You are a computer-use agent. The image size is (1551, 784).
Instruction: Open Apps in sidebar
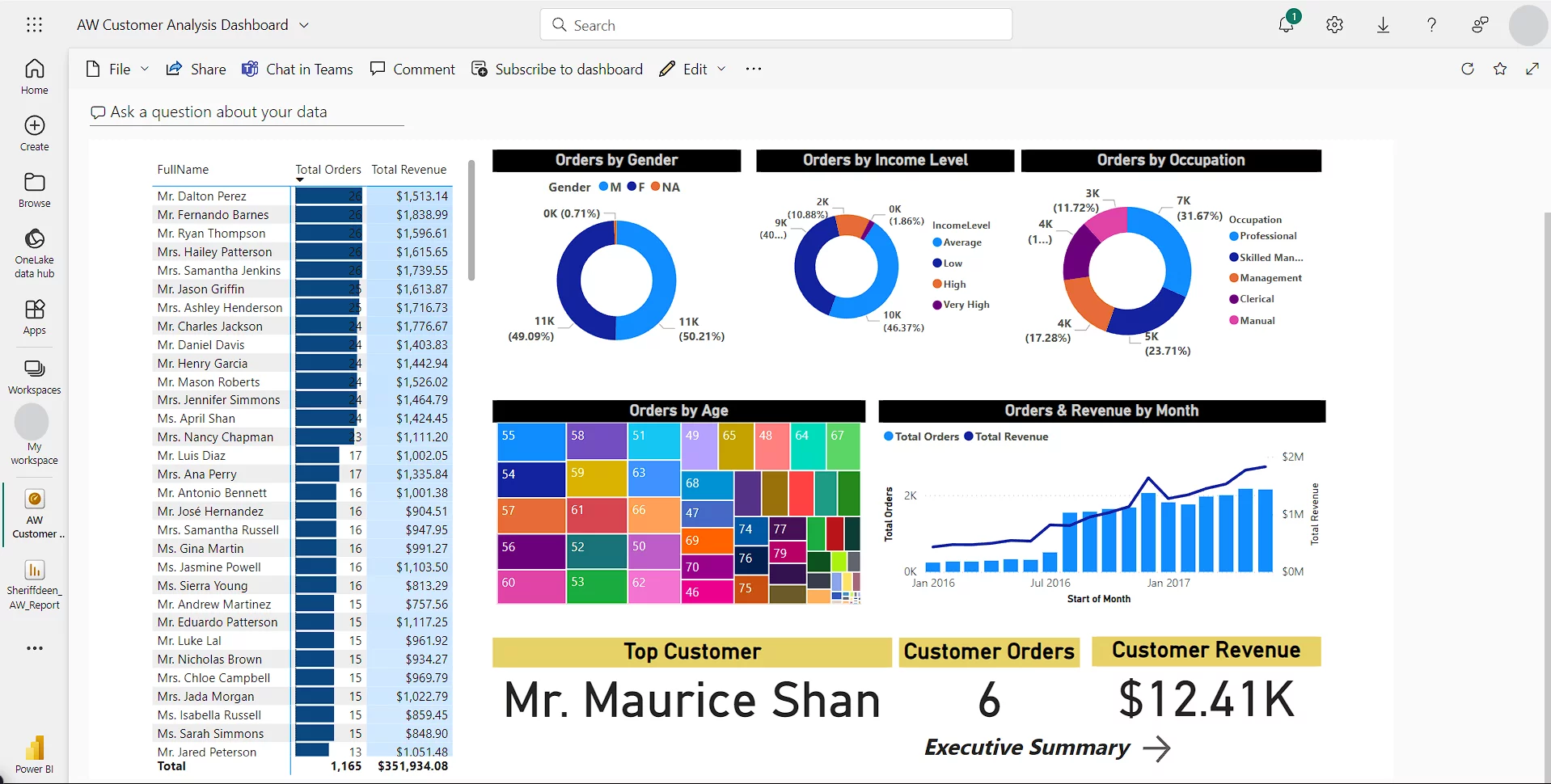tap(34, 317)
